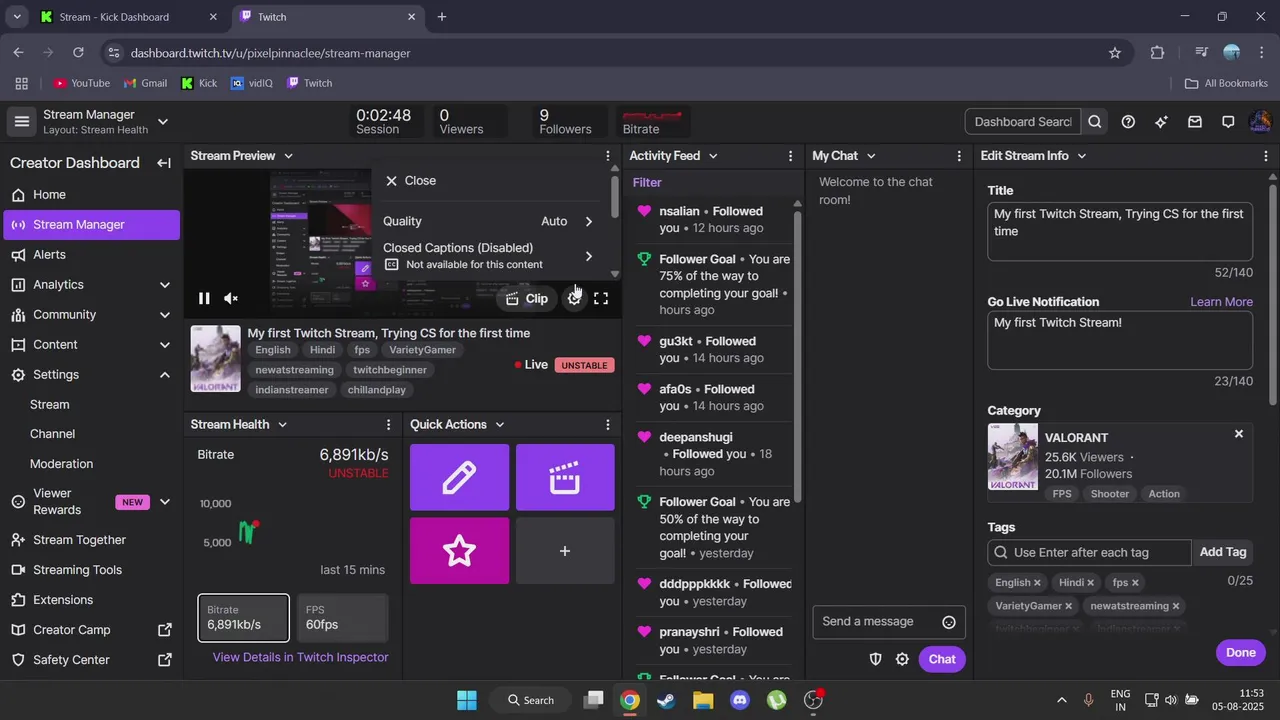Remove the Hindi tag
The height and width of the screenshot is (720, 1280).
click(1090, 583)
